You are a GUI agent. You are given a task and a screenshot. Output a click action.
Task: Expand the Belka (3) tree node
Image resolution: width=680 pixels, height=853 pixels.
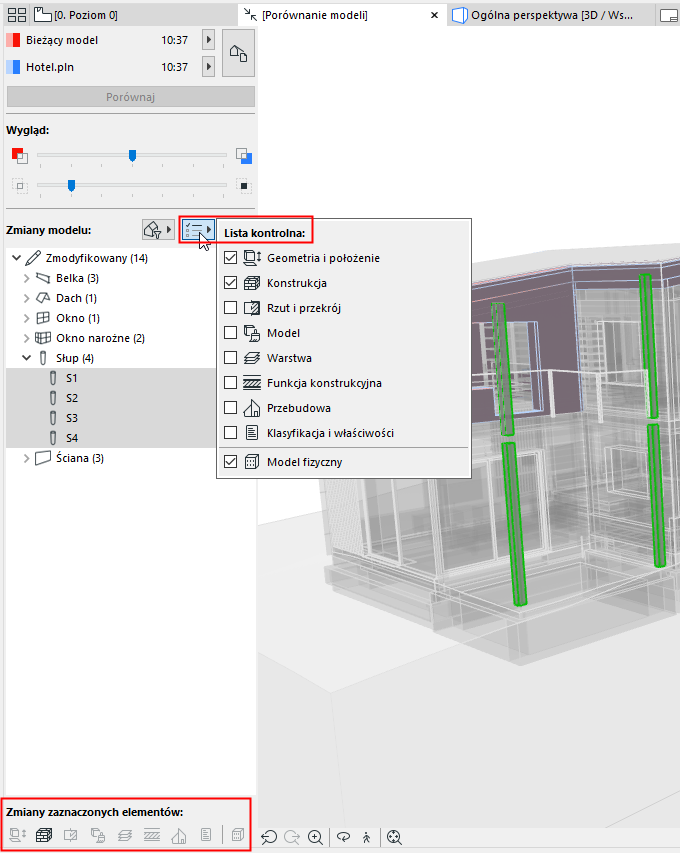click(26, 279)
